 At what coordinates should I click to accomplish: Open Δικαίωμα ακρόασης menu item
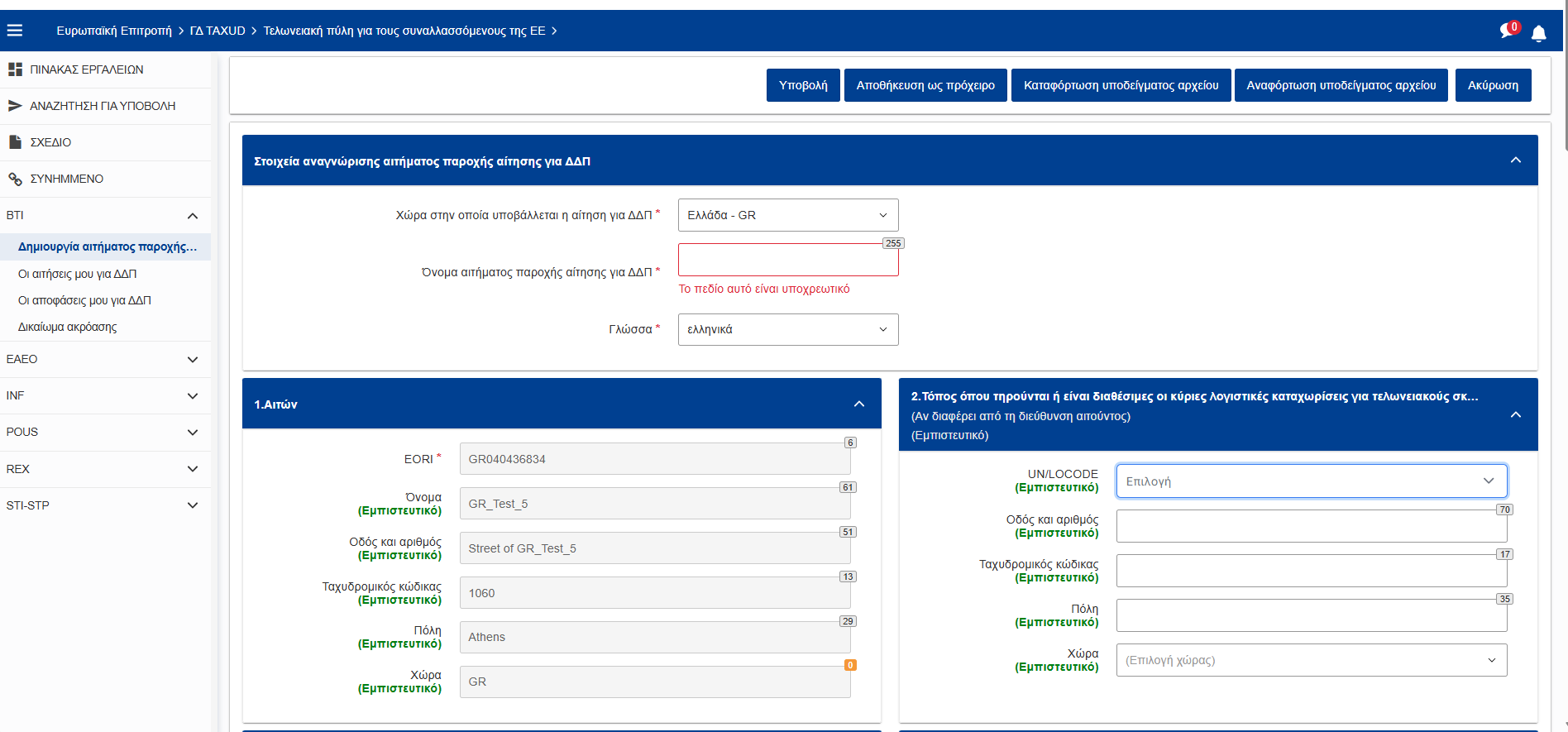point(67,327)
